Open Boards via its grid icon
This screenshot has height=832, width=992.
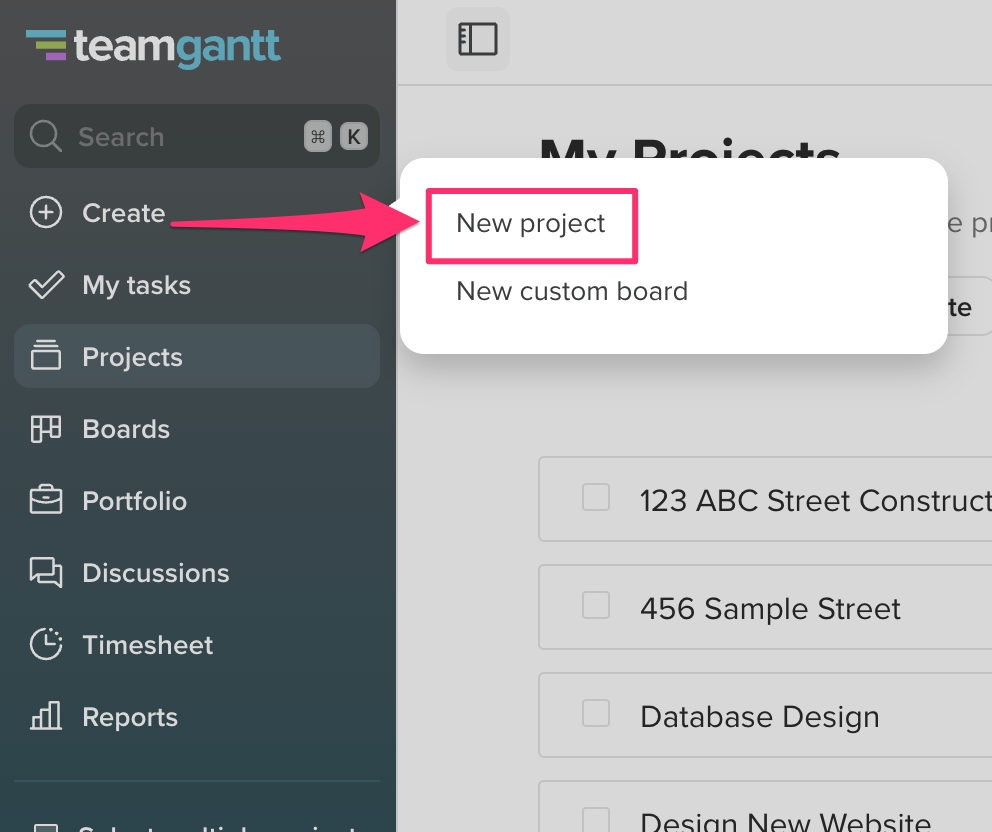click(46, 429)
